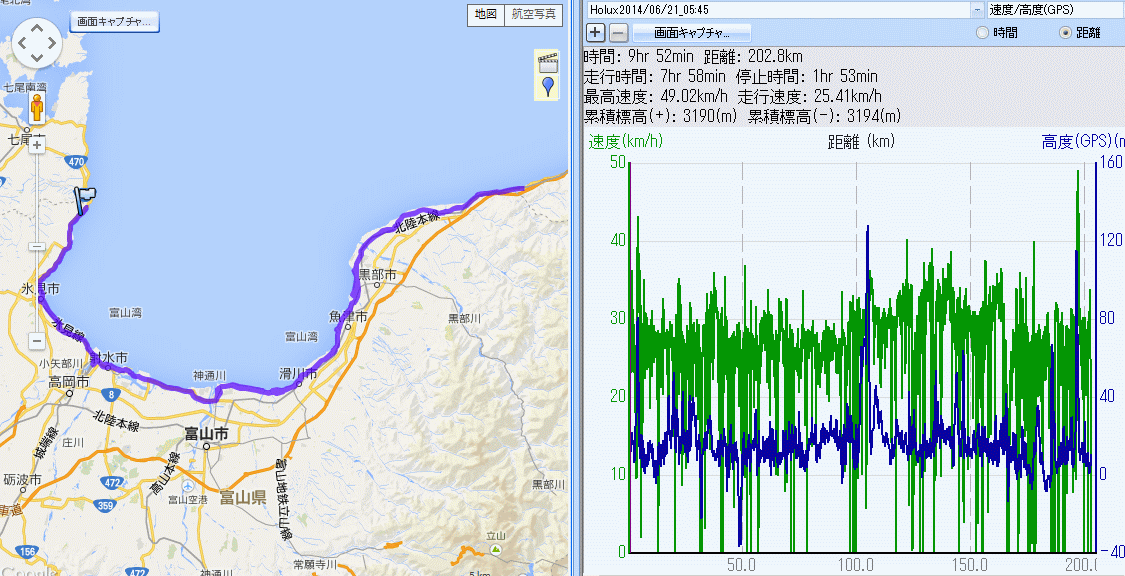1125x576 pixels.
Task: Zoom in the graph with plus button
Action: pos(595,32)
